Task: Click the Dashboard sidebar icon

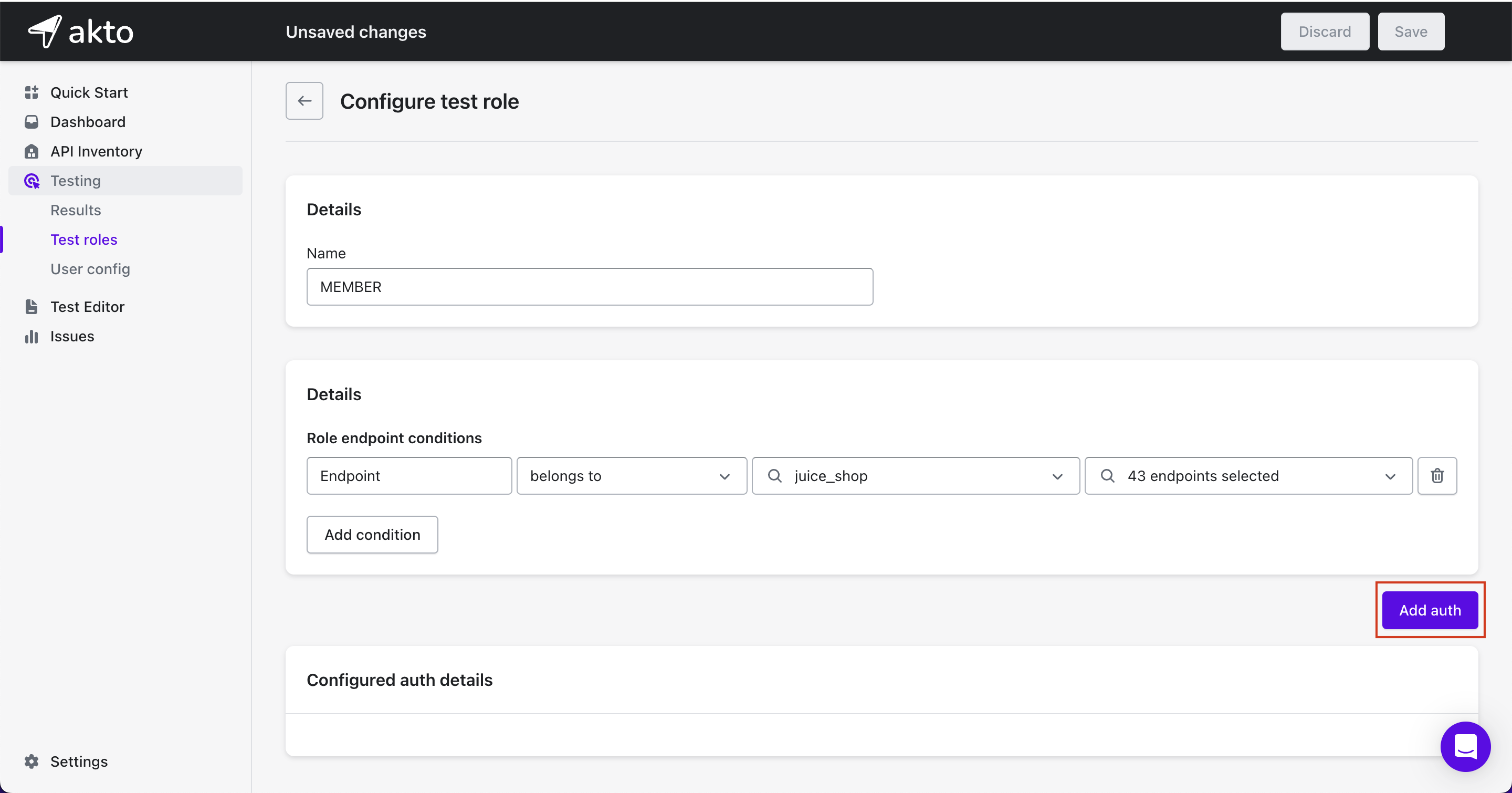Action: 31,122
